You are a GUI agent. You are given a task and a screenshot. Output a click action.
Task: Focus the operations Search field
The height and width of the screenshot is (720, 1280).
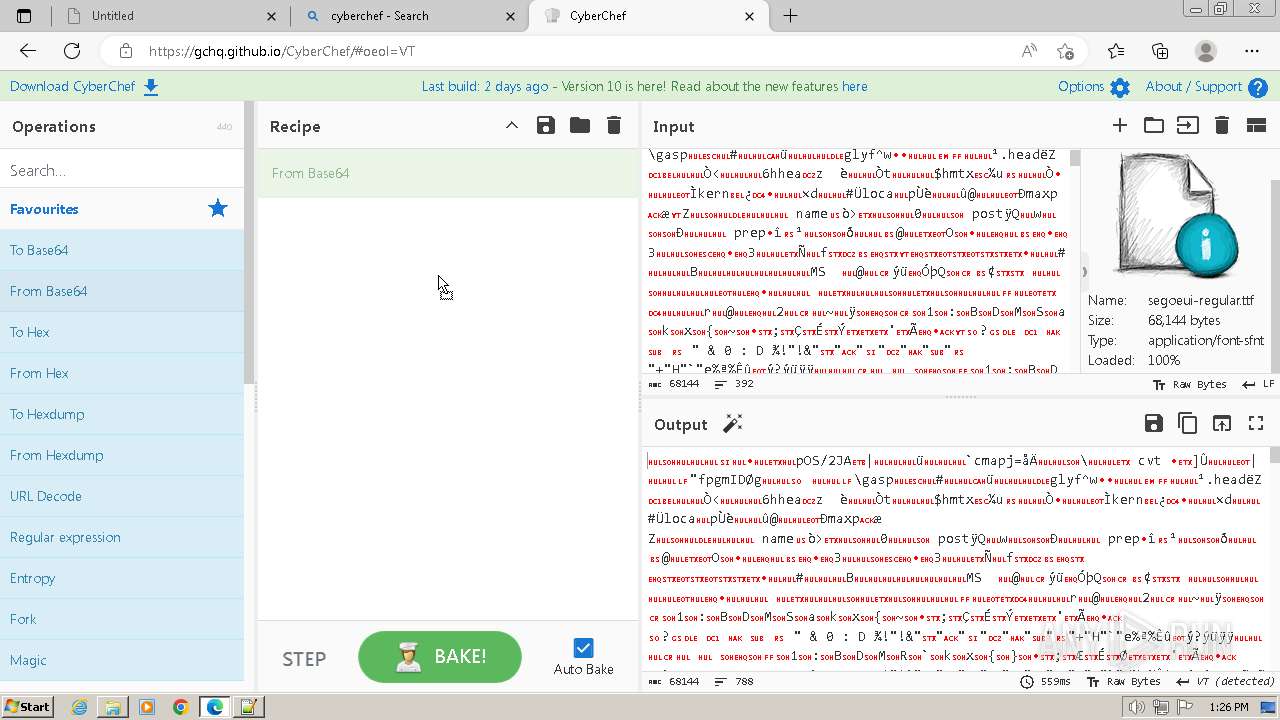click(x=122, y=170)
